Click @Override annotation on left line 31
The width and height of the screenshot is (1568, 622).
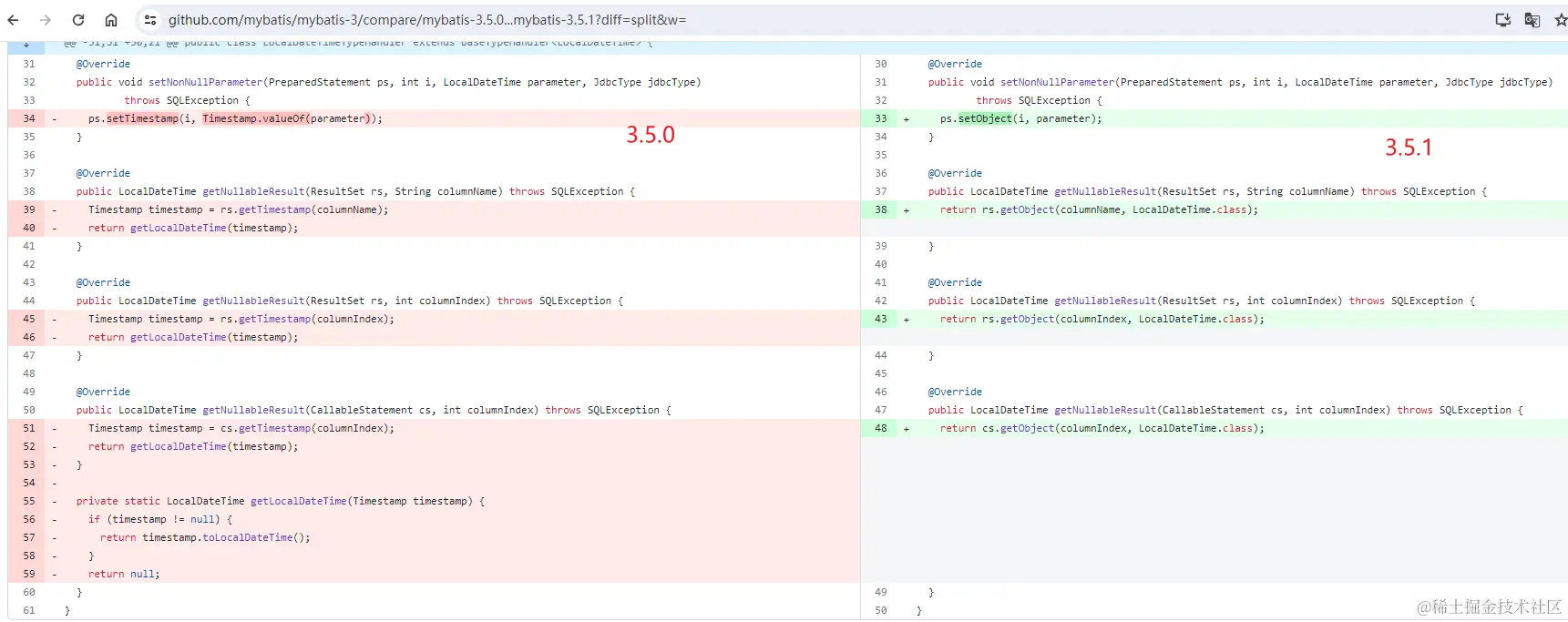(x=103, y=64)
